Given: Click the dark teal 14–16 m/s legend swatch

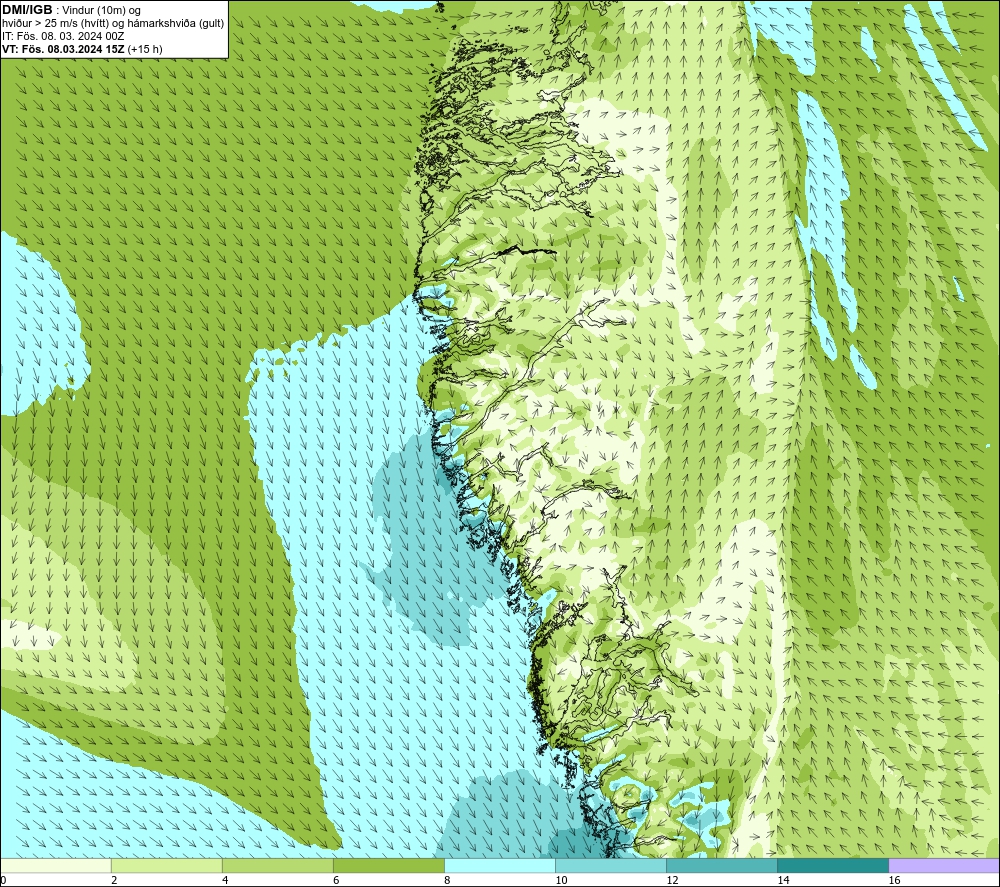Looking at the screenshot, I should pyautogui.click(x=833, y=865).
